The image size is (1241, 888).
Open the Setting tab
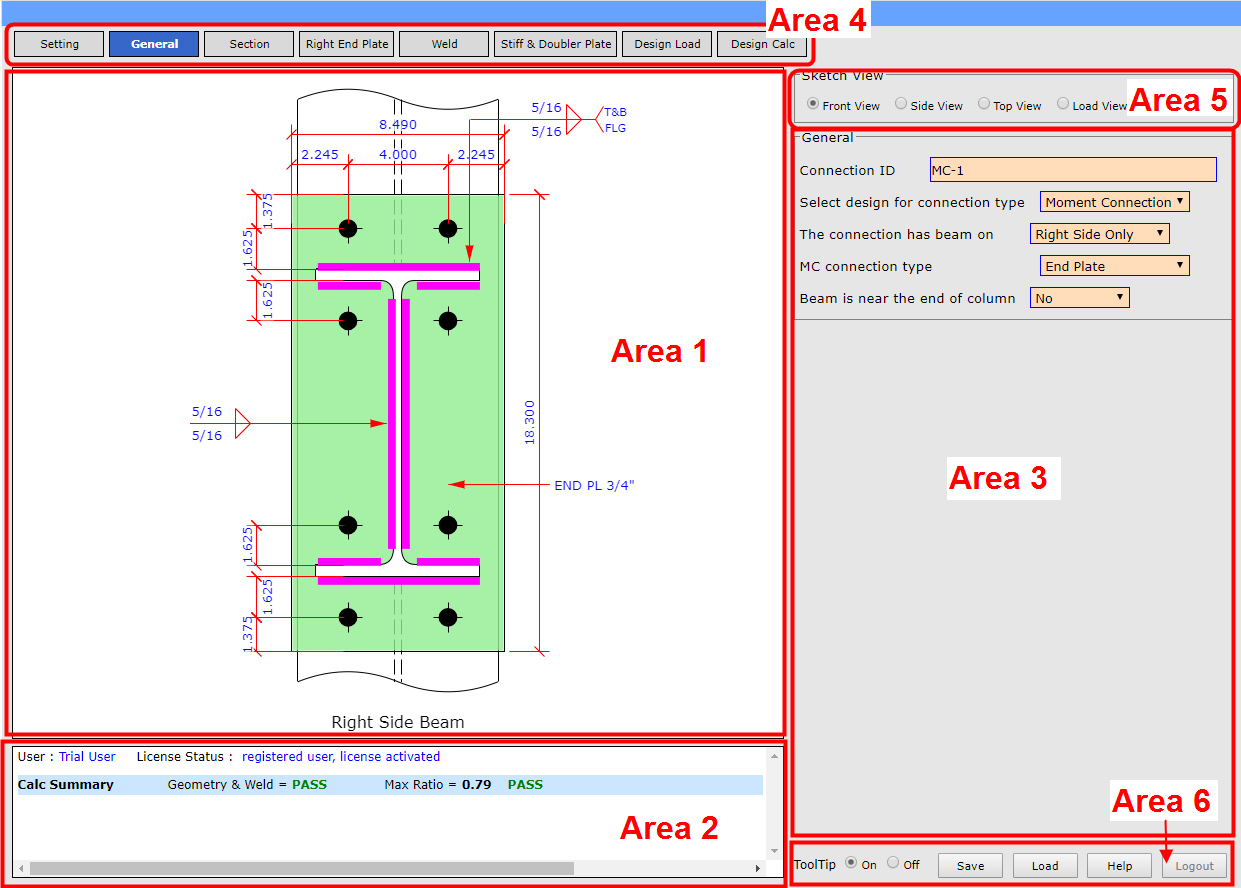tap(59, 44)
